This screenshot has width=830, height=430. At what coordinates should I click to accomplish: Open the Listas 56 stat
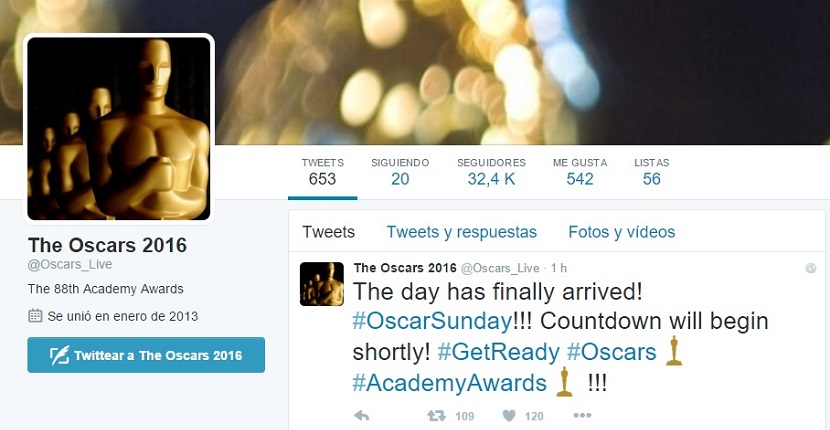tap(652, 172)
